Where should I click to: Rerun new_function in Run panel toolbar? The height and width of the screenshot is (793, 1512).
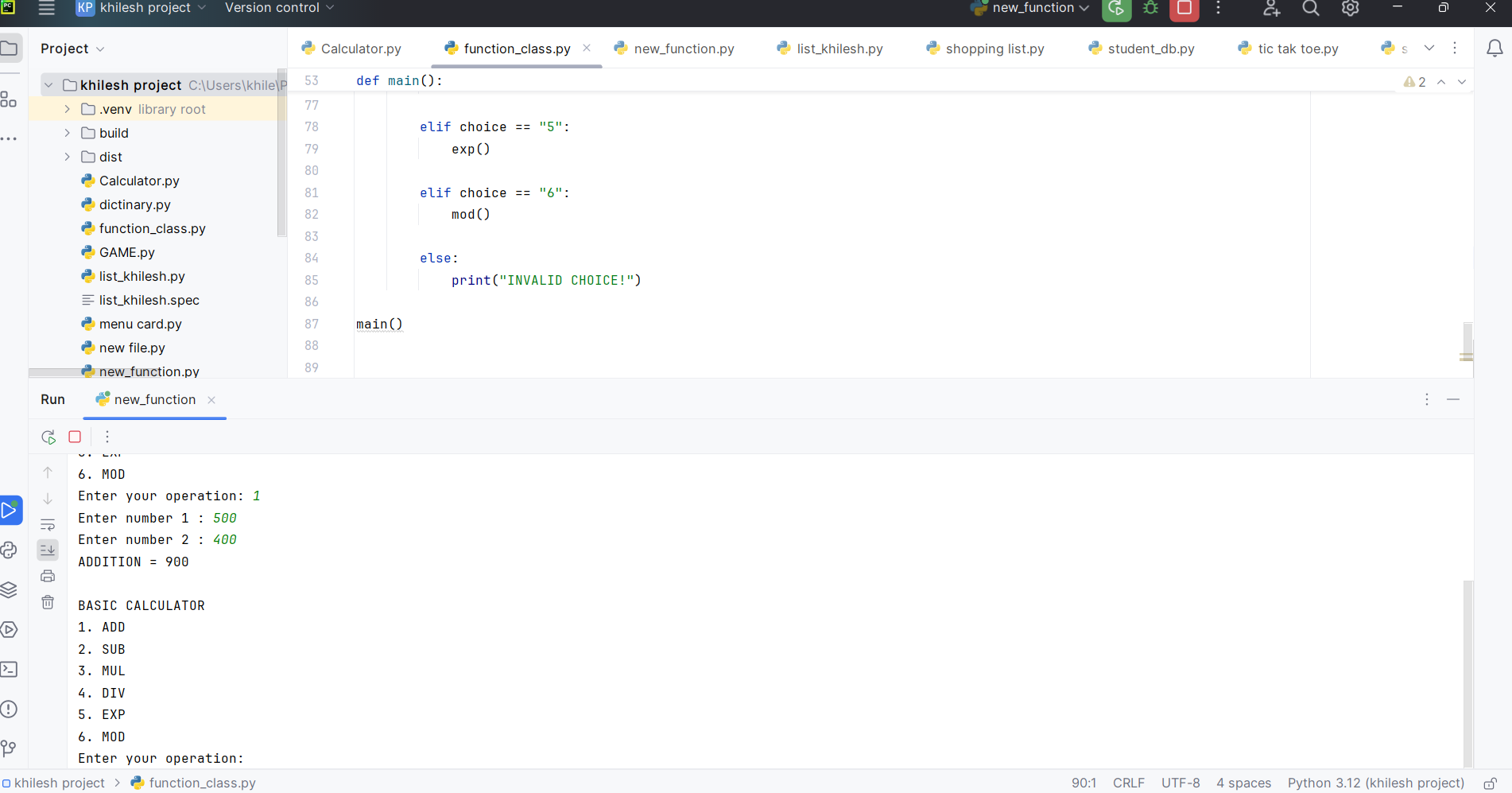tap(48, 437)
